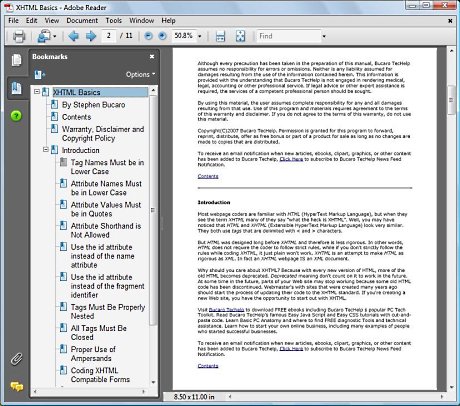The height and width of the screenshot is (406, 460).
Task: Open the Comments speech bubbles icon
Action: [17, 386]
